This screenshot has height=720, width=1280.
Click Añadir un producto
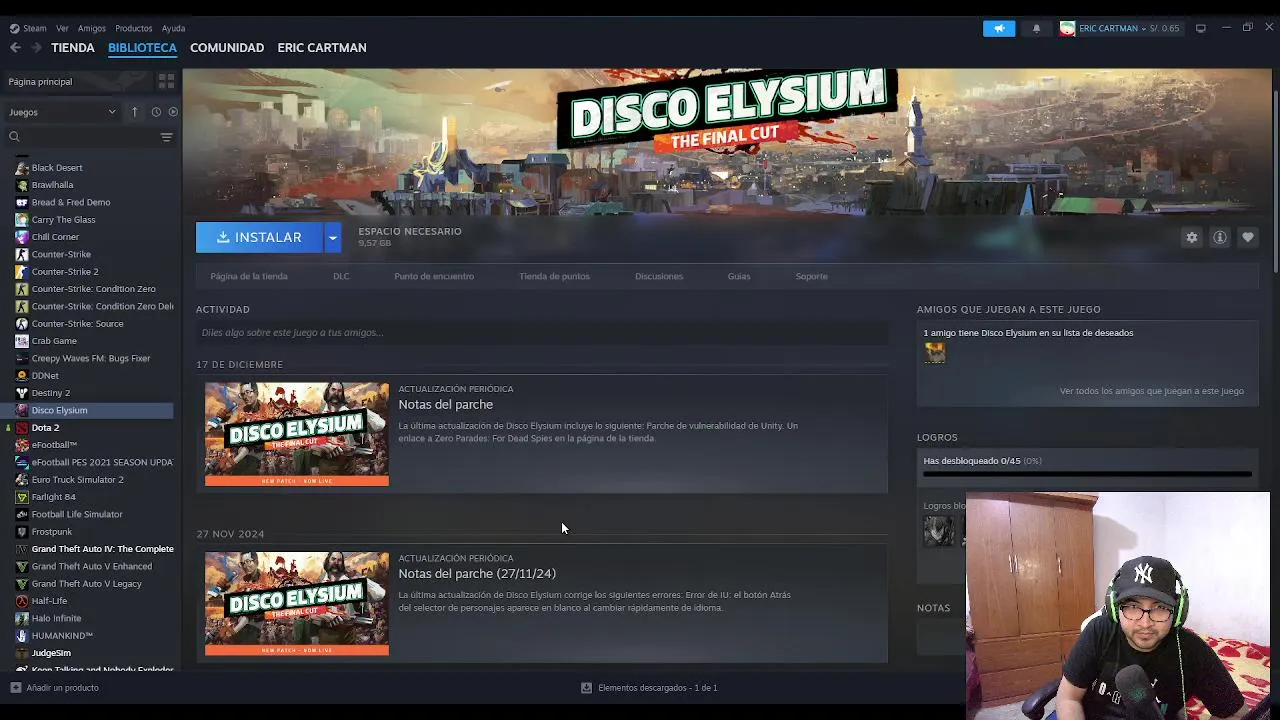pos(62,688)
